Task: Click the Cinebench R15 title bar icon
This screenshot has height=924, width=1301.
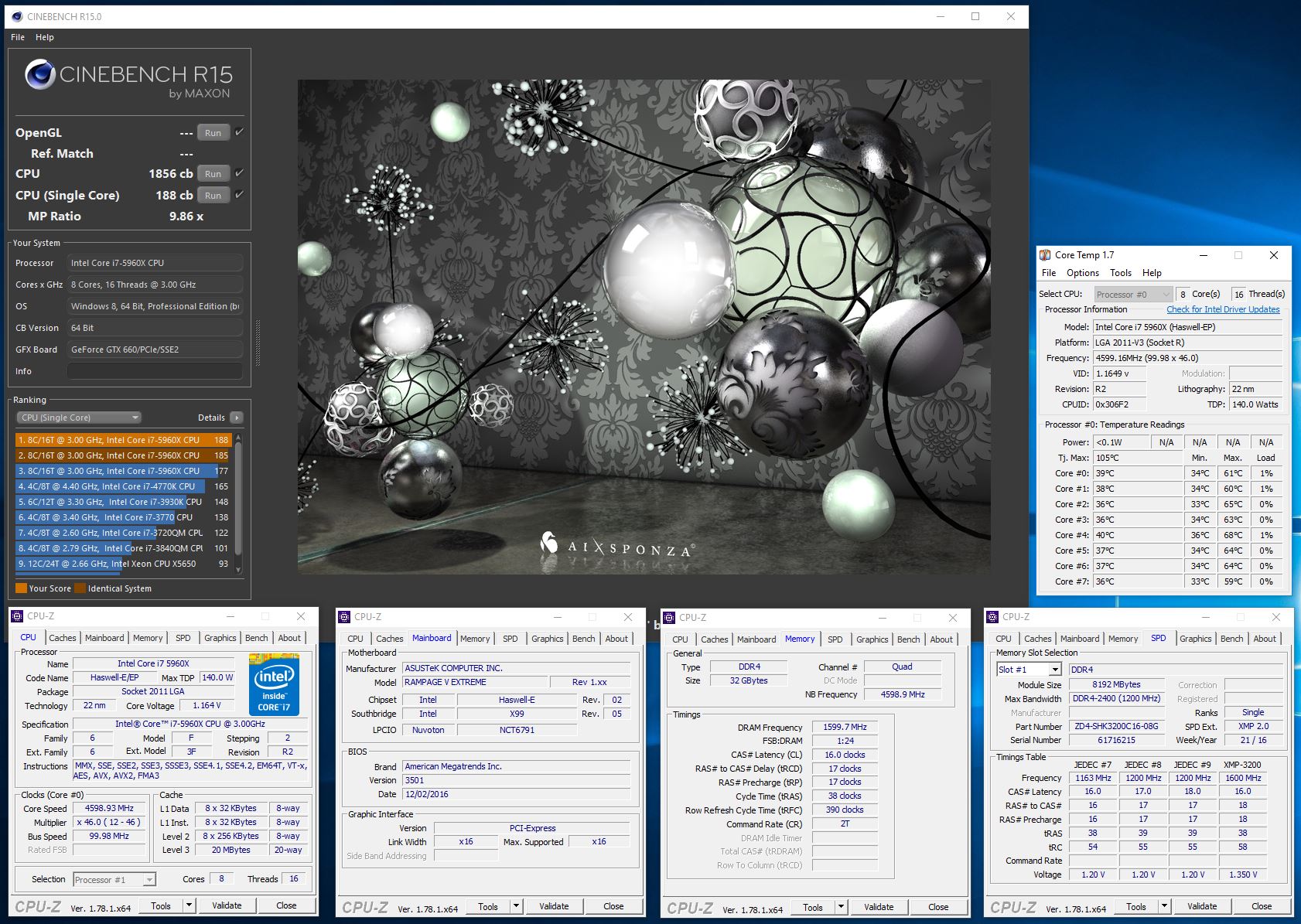Action: [16, 16]
